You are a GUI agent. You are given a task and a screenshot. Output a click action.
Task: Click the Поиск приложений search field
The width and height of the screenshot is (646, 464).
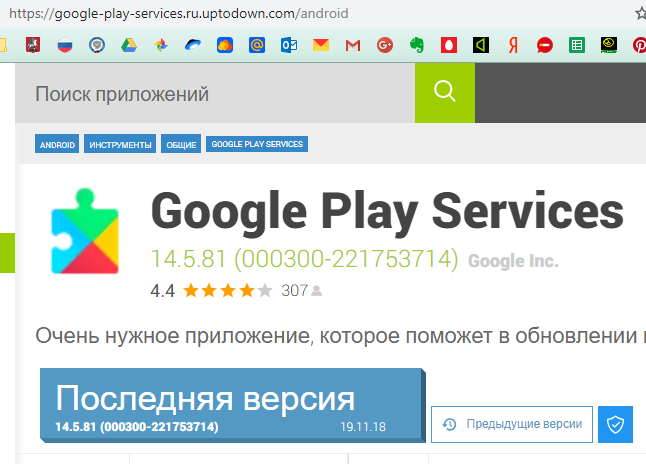[215, 93]
